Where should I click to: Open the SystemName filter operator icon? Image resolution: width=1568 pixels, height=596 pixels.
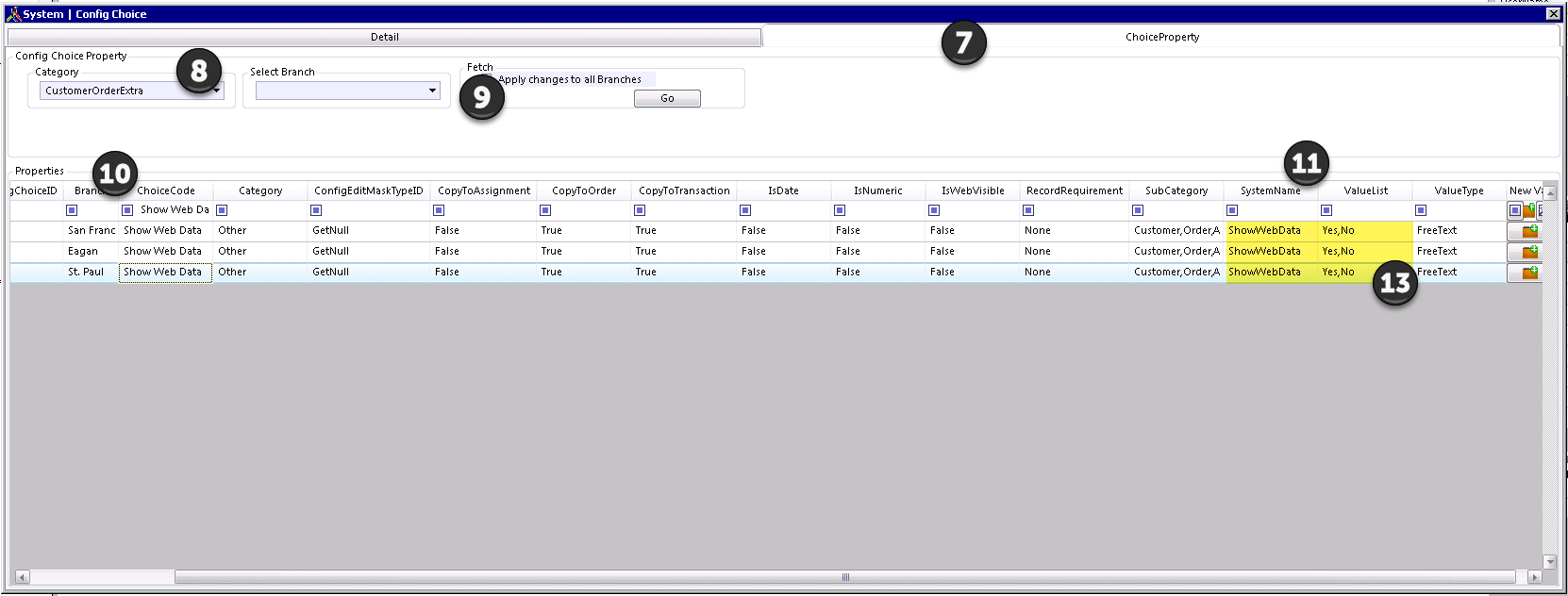click(1232, 210)
